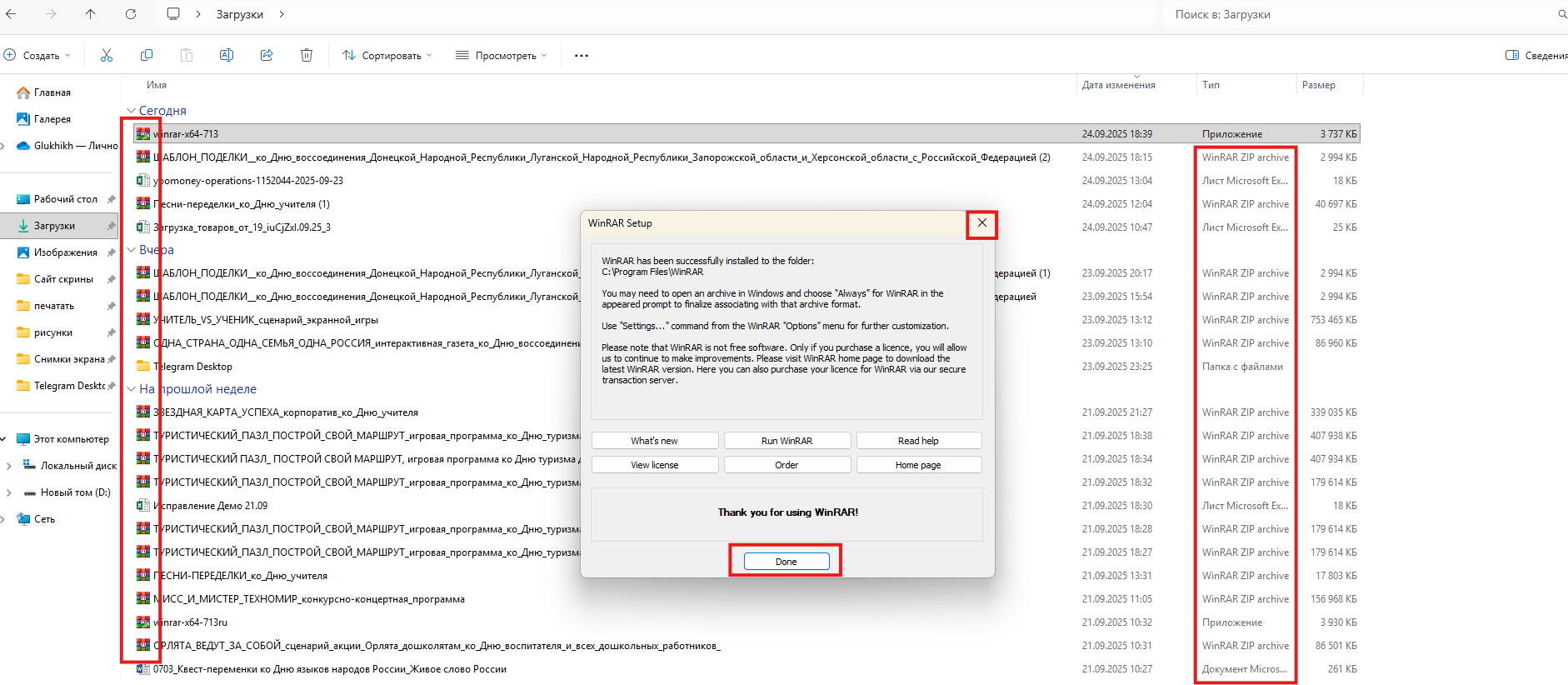Sort by Дата изменения column header
1568x685 pixels.
(1118, 85)
